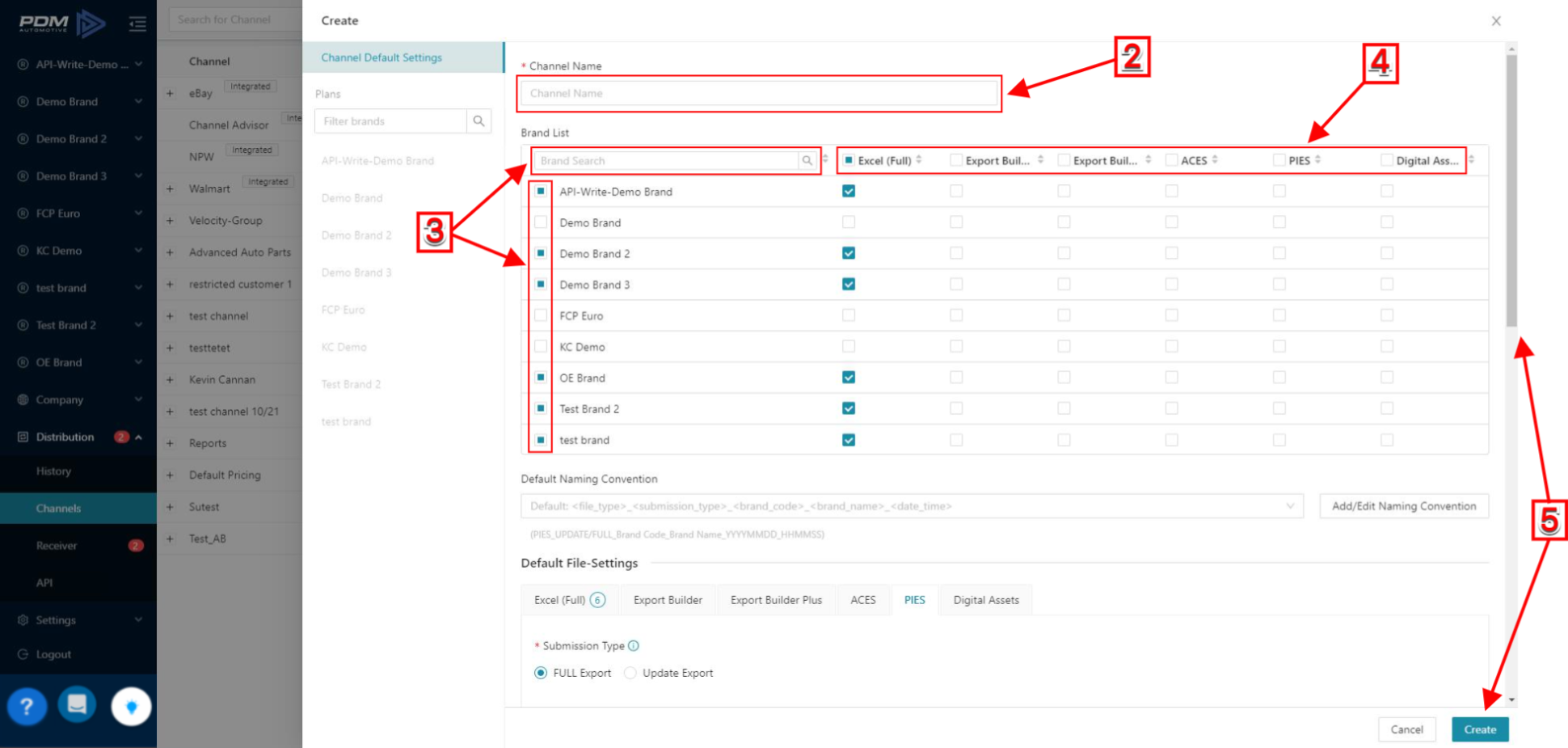
Task: Click the Excel (Full) count badge 6
Action: click(x=597, y=600)
